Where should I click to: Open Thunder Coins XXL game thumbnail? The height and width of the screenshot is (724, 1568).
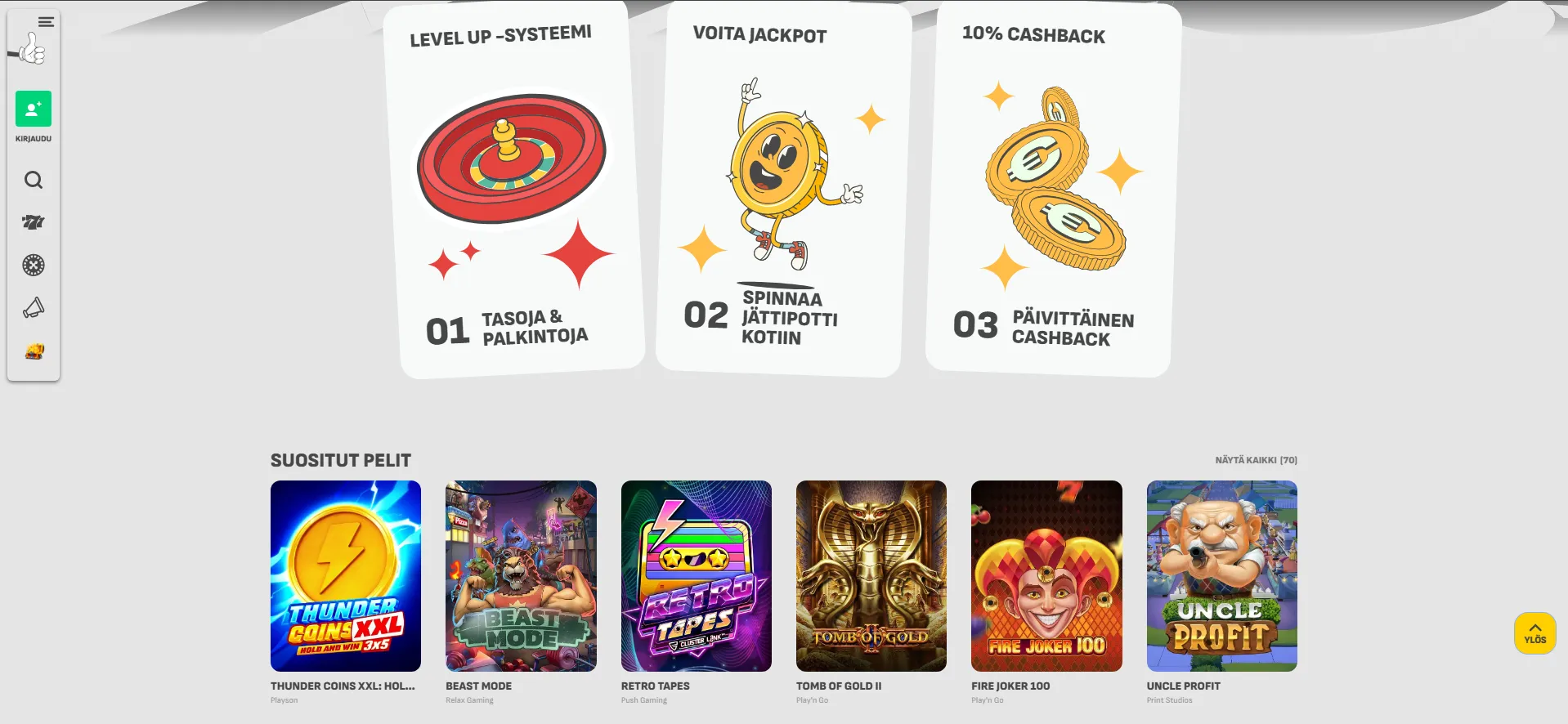point(346,576)
